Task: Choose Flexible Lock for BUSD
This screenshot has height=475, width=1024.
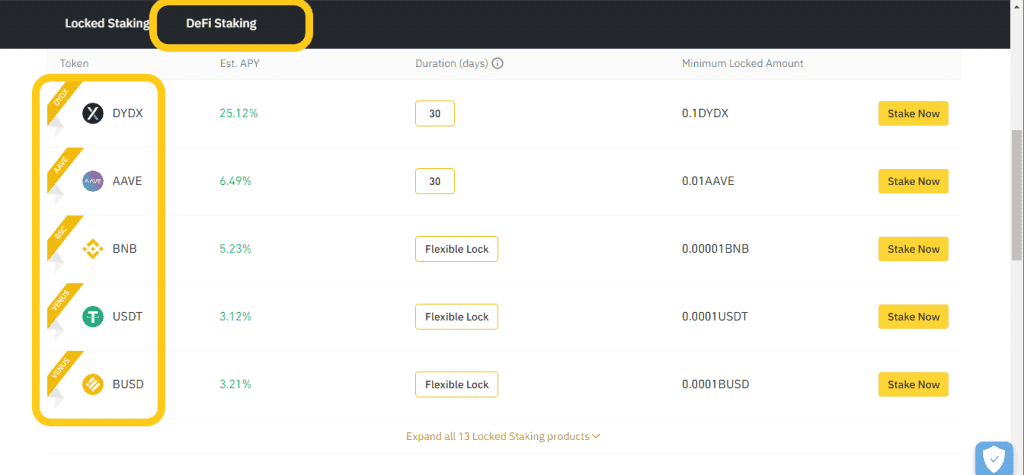Action: point(456,384)
